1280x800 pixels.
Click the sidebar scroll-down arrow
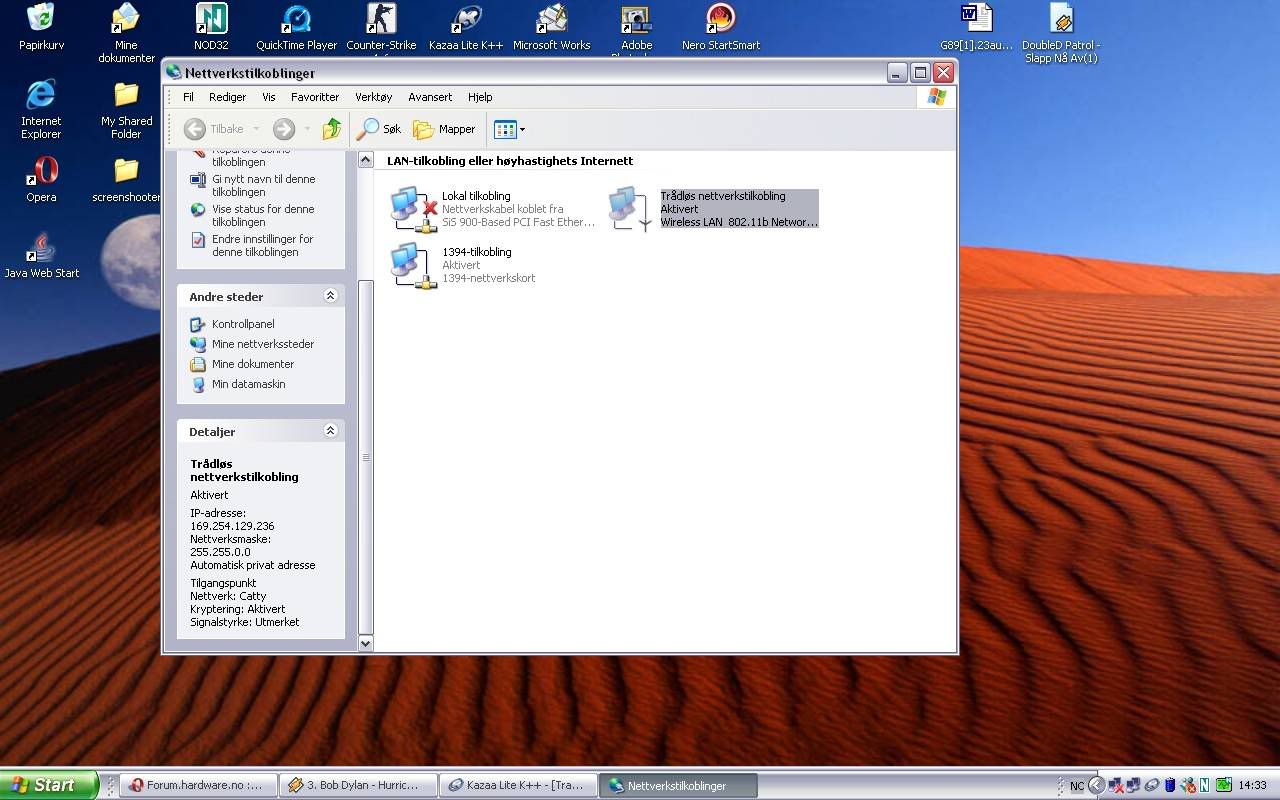coord(365,644)
